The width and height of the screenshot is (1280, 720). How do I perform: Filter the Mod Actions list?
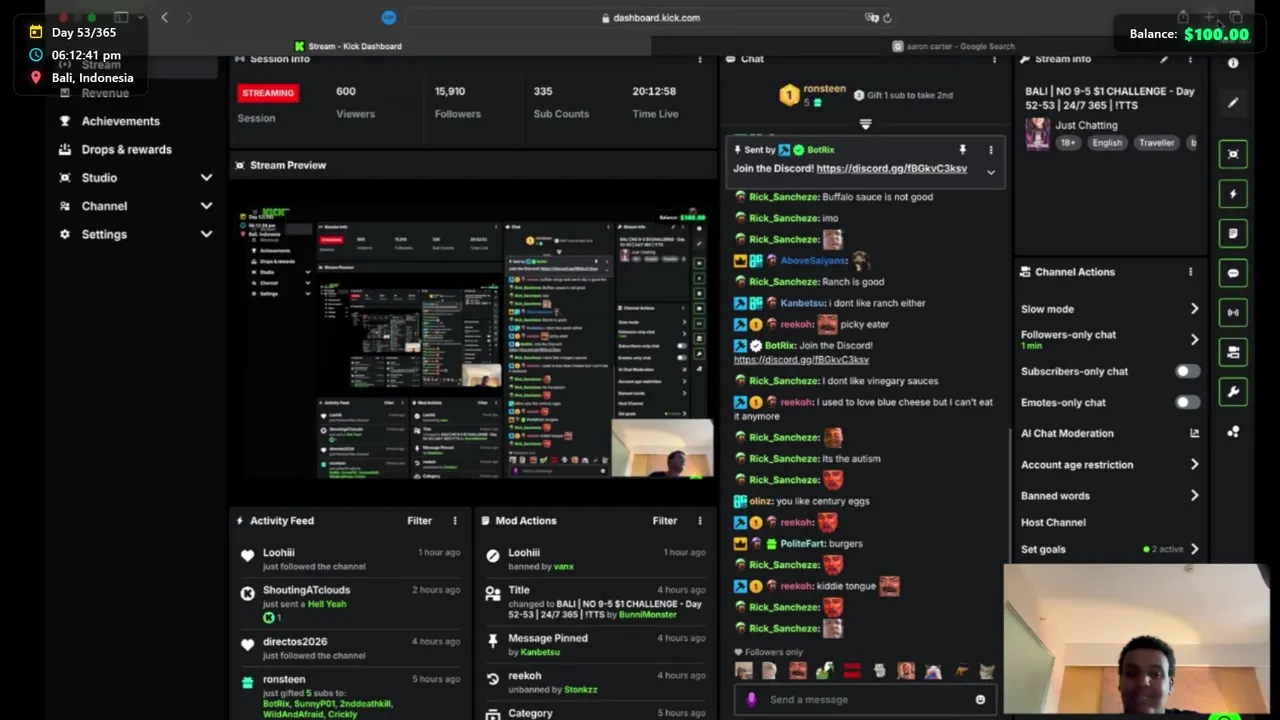coord(664,521)
